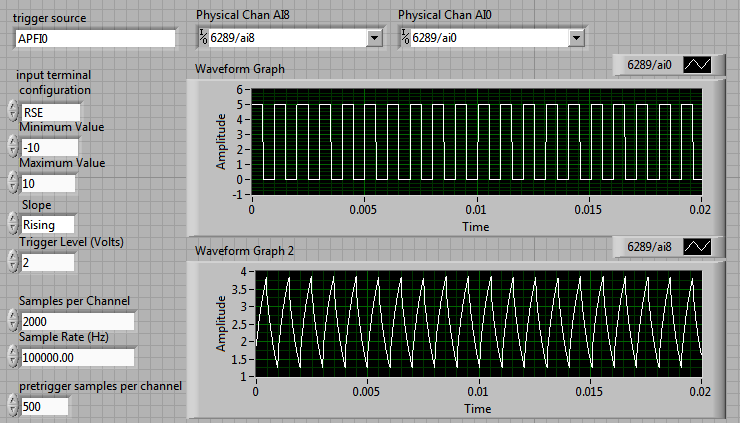Click the pretrigger samples stepper arrows

point(13,405)
